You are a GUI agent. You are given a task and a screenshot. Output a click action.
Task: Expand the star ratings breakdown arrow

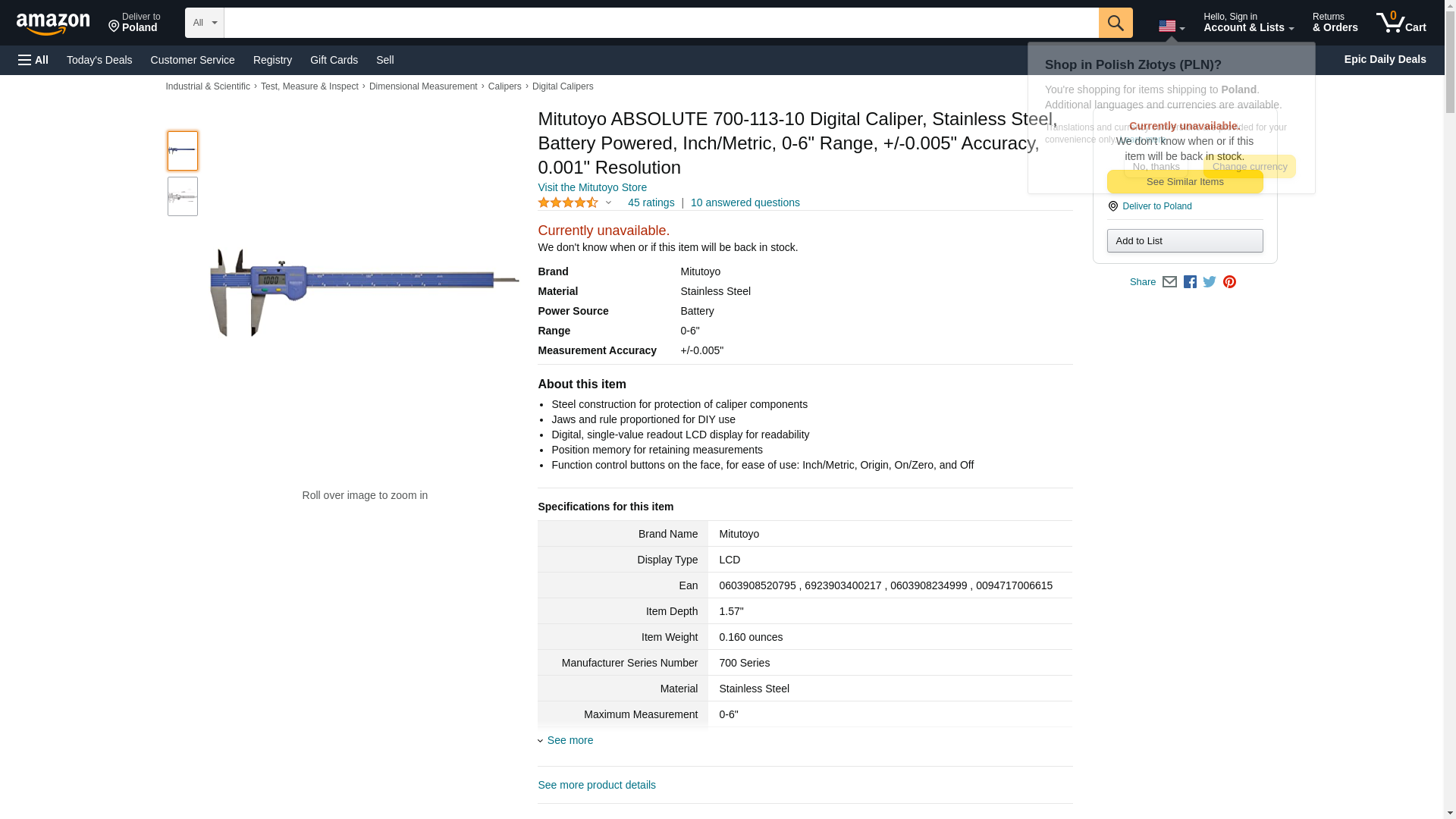click(x=608, y=202)
